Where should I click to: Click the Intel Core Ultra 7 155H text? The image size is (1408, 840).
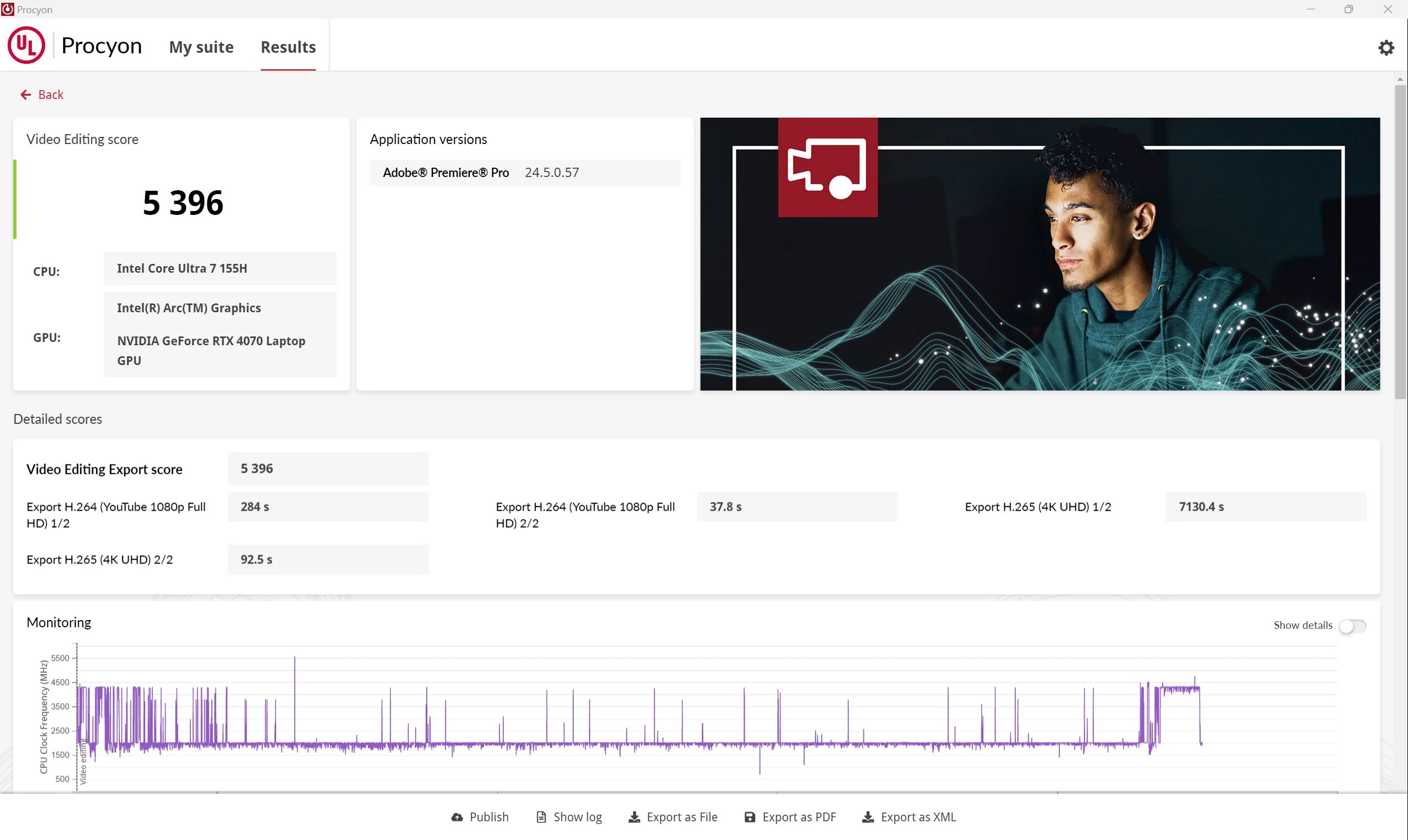(182, 268)
